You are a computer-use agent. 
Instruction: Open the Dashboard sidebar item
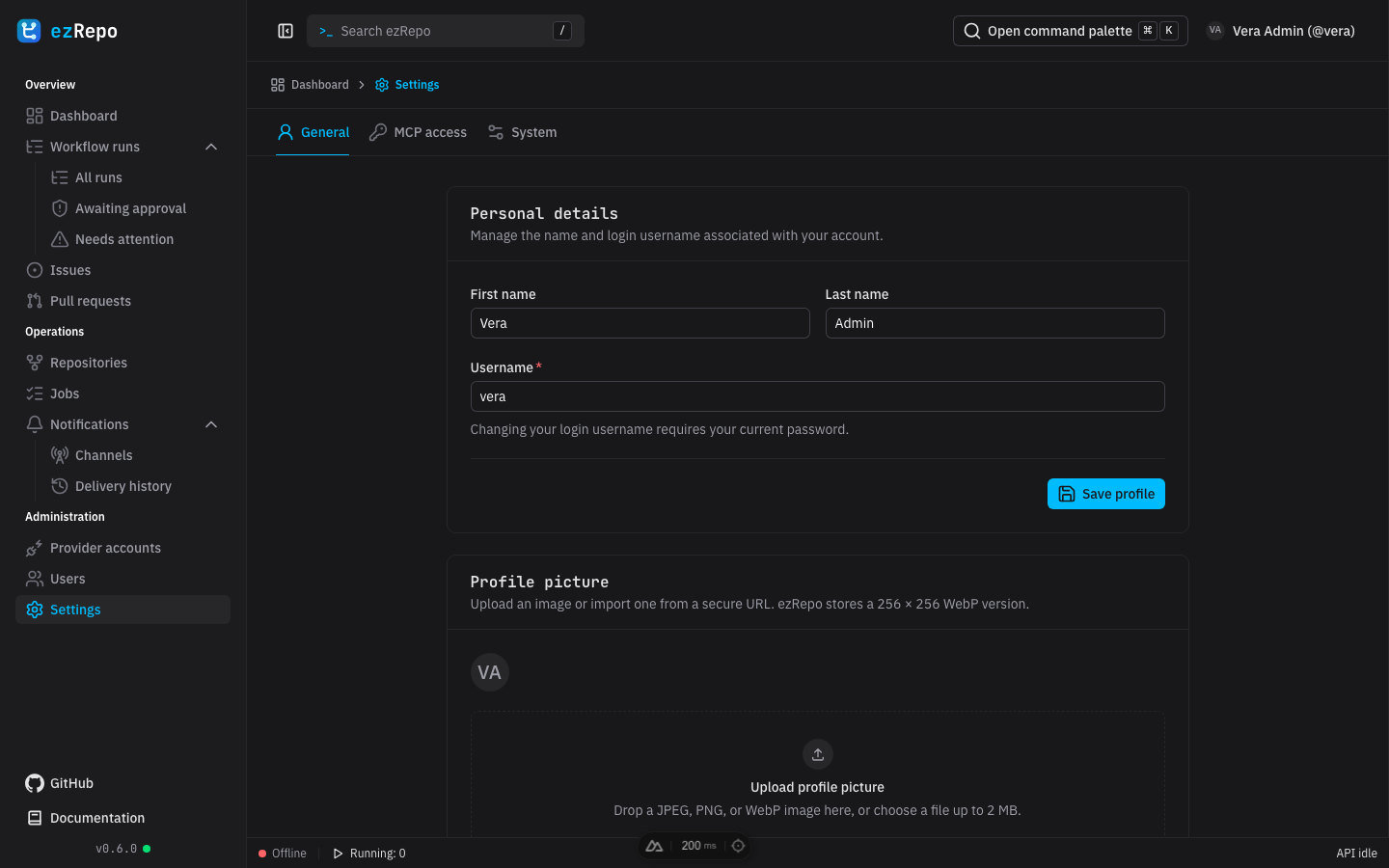[123, 116]
